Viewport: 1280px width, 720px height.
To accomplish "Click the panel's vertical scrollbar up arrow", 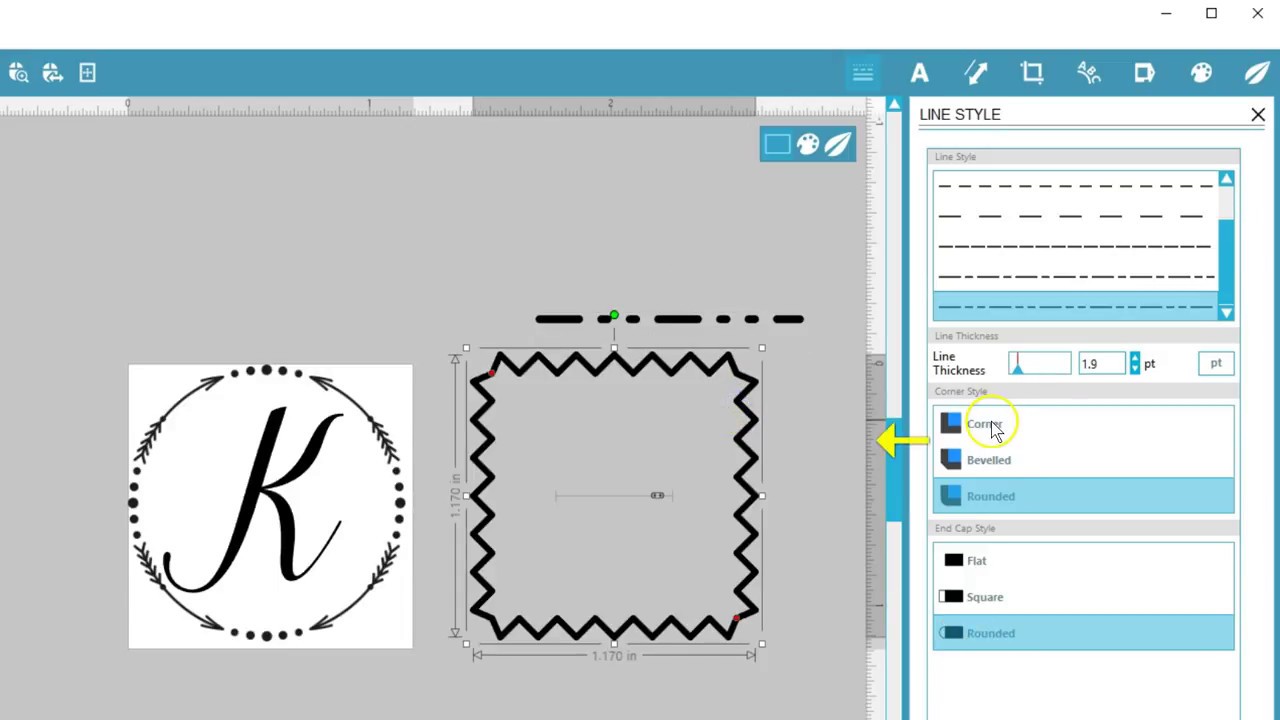I will coord(894,104).
